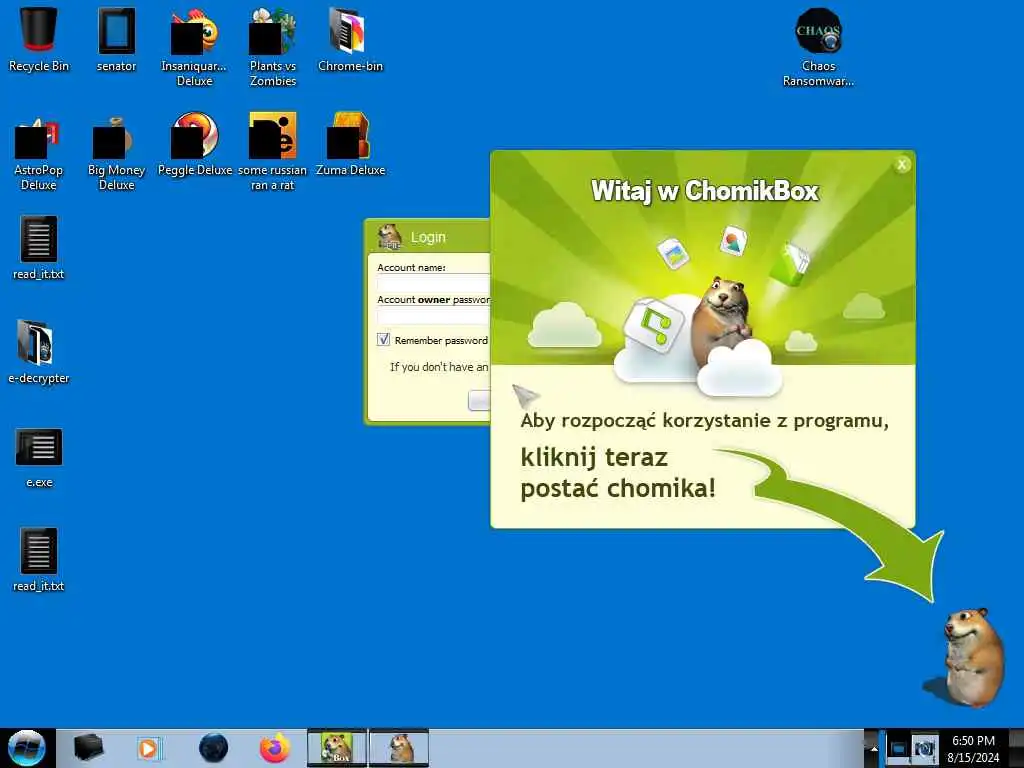Launch the media player from taskbar
Viewport: 1024px width, 768px height.
click(x=150, y=748)
